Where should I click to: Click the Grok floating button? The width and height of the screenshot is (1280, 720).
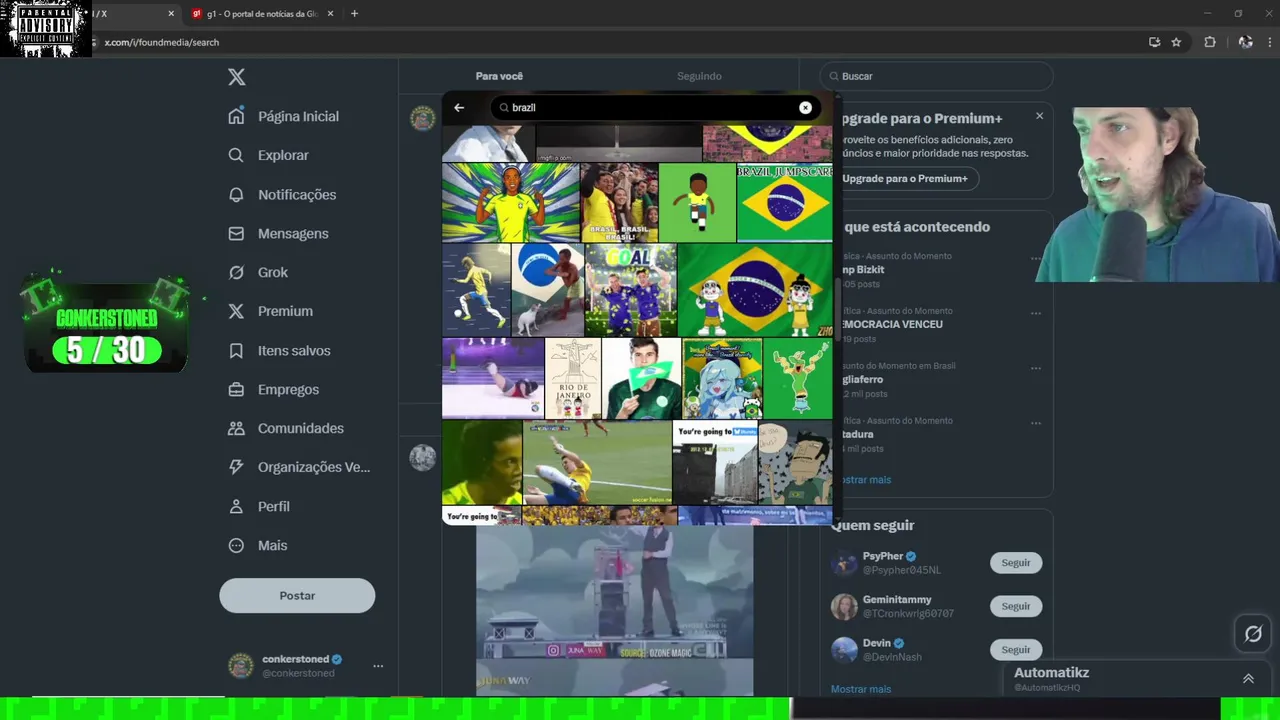[1253, 633]
